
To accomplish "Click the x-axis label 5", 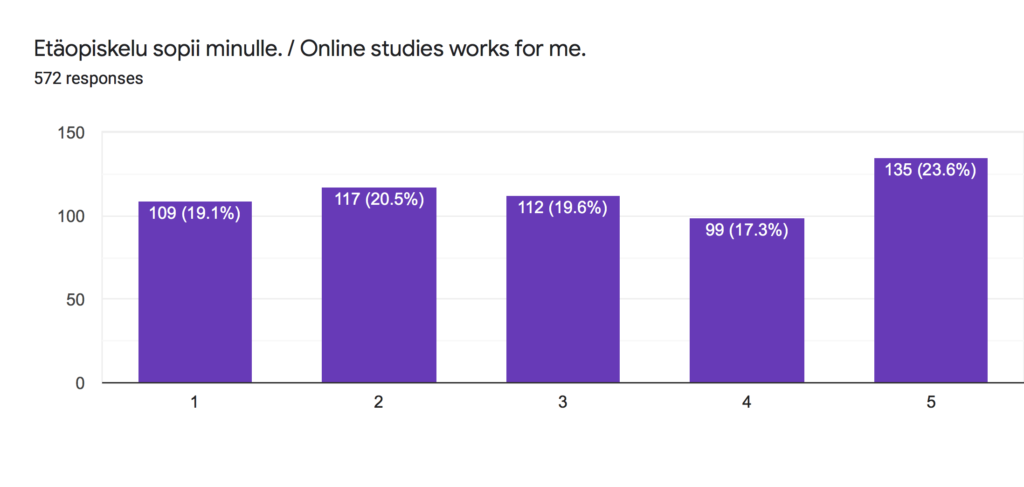I will [931, 403].
